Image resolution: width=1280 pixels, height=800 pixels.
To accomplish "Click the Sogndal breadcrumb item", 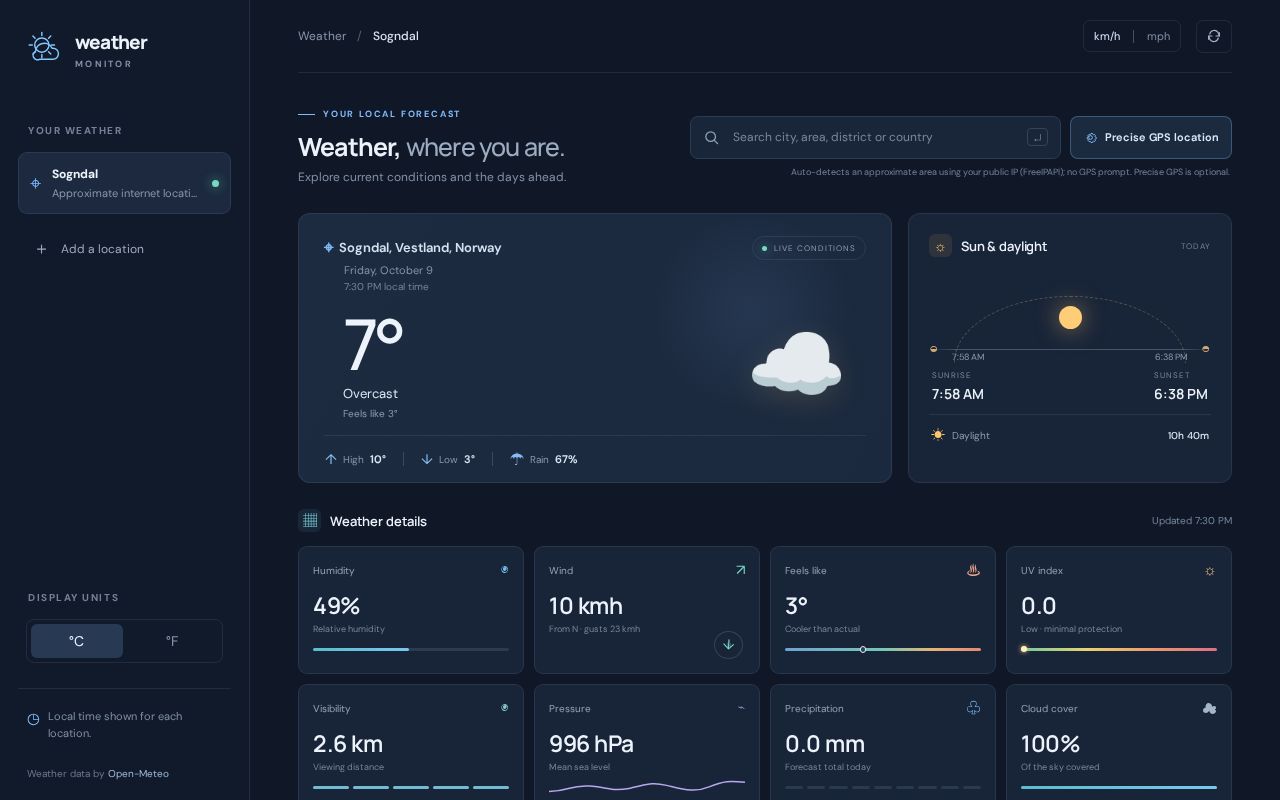I will tap(396, 36).
